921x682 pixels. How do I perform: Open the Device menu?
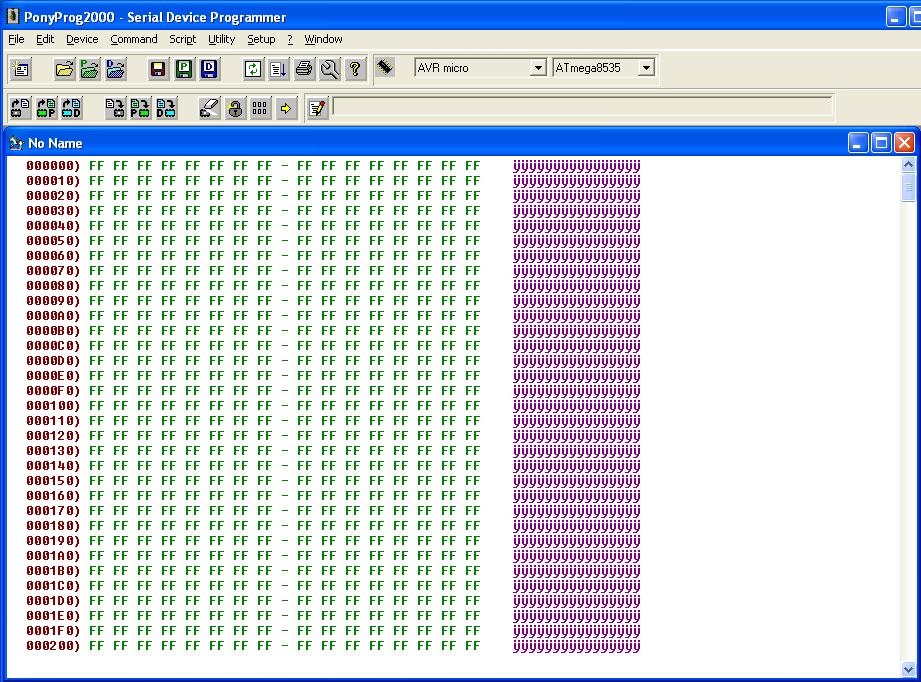tap(82, 39)
